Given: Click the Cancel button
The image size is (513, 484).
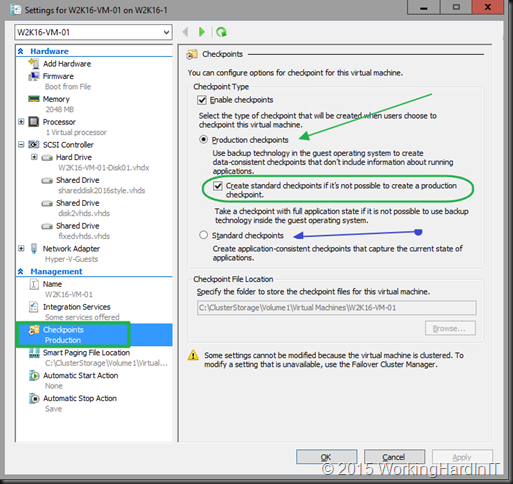Looking at the screenshot, I should click(394, 457).
